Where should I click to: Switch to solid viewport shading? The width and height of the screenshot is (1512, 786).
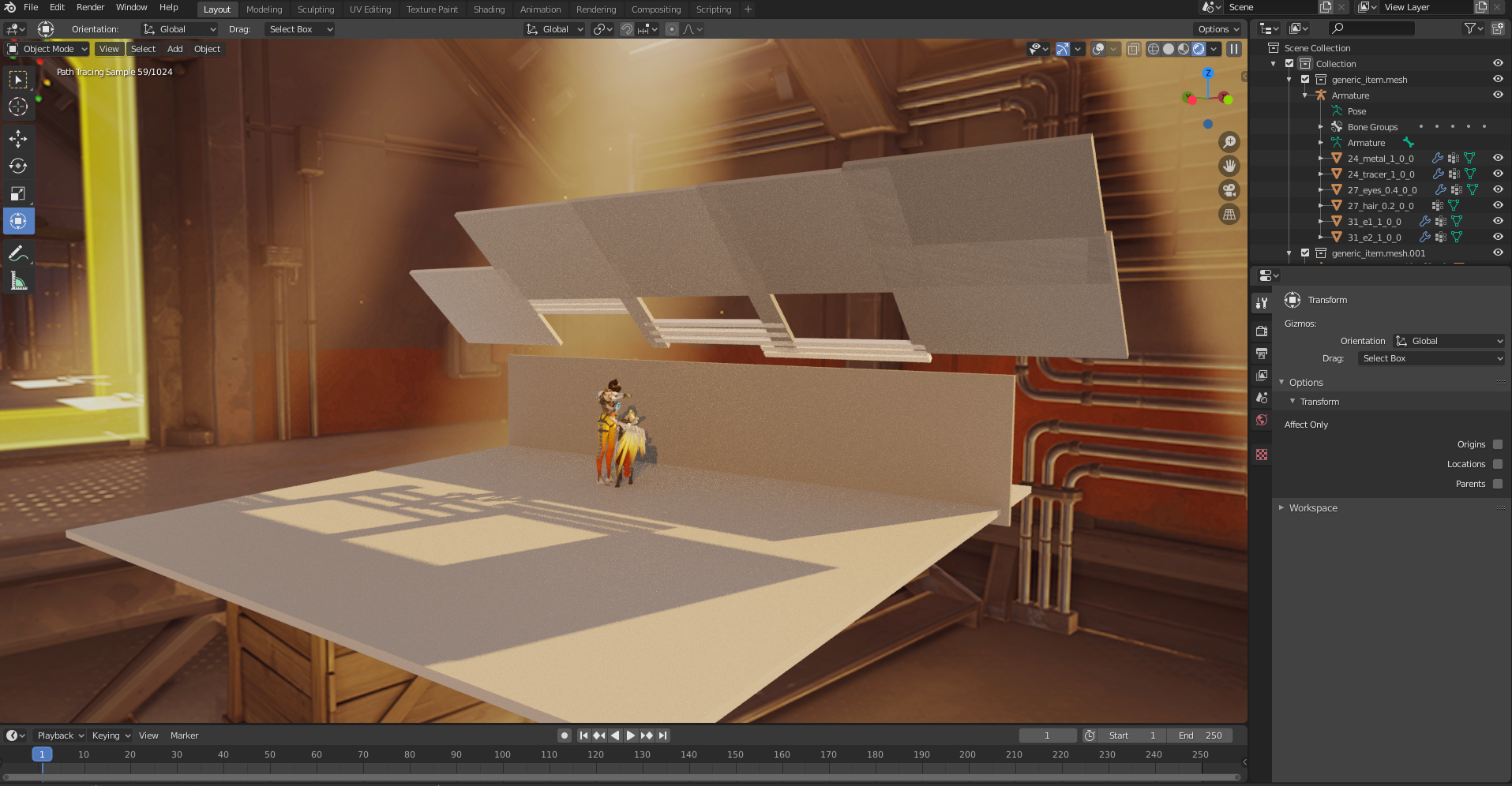point(1169,49)
